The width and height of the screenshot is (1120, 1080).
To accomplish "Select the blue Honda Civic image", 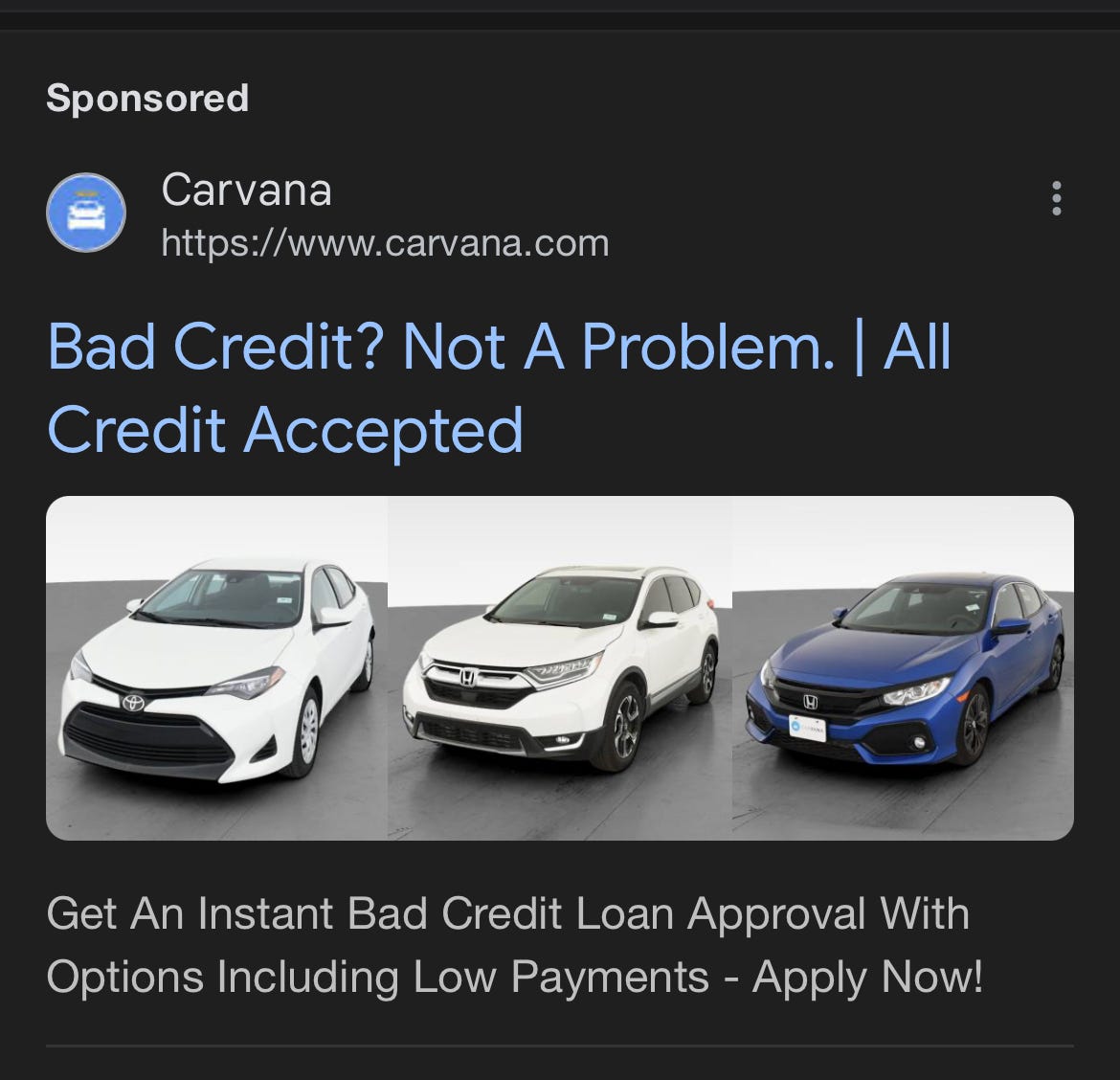I will pos(903,668).
